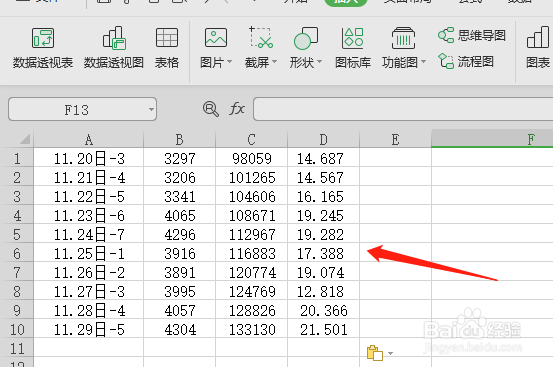Select cell containing 20.366
This screenshot has height=367, width=553.
pos(323,311)
